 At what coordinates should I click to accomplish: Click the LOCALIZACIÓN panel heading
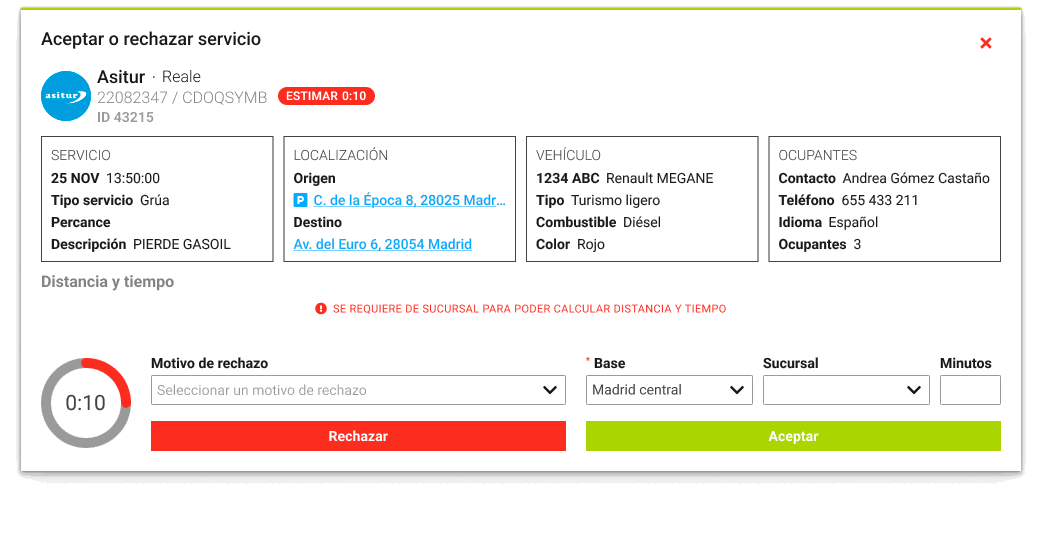point(341,155)
